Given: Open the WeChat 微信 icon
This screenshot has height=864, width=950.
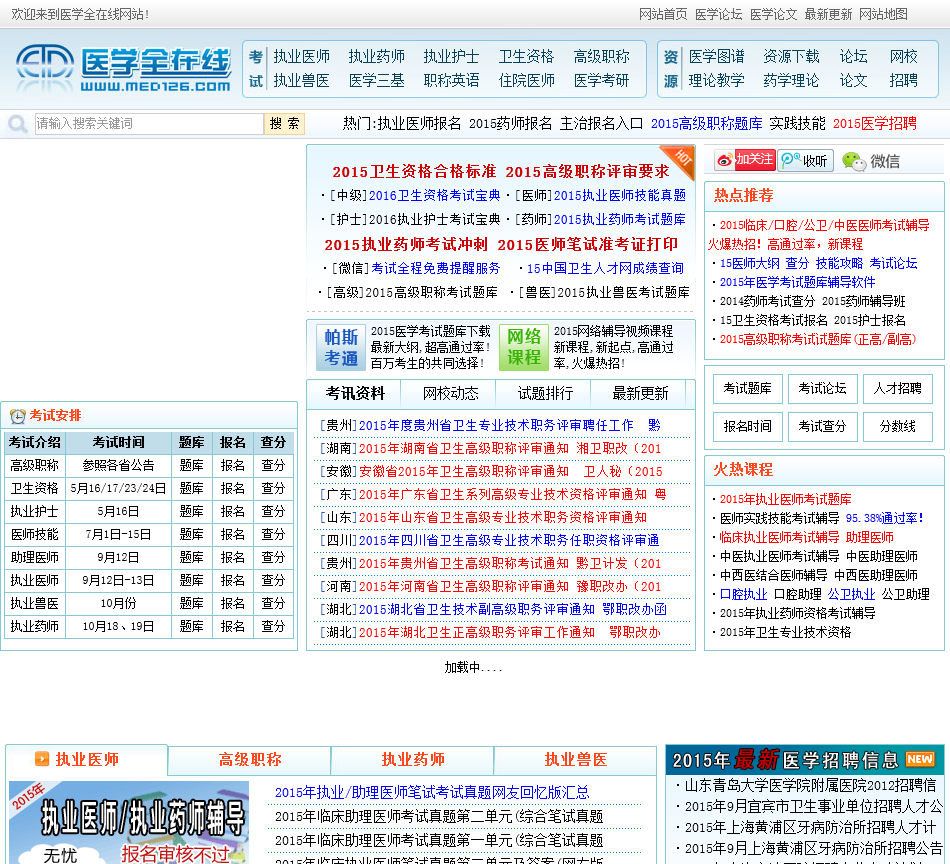Looking at the screenshot, I should tap(870, 160).
